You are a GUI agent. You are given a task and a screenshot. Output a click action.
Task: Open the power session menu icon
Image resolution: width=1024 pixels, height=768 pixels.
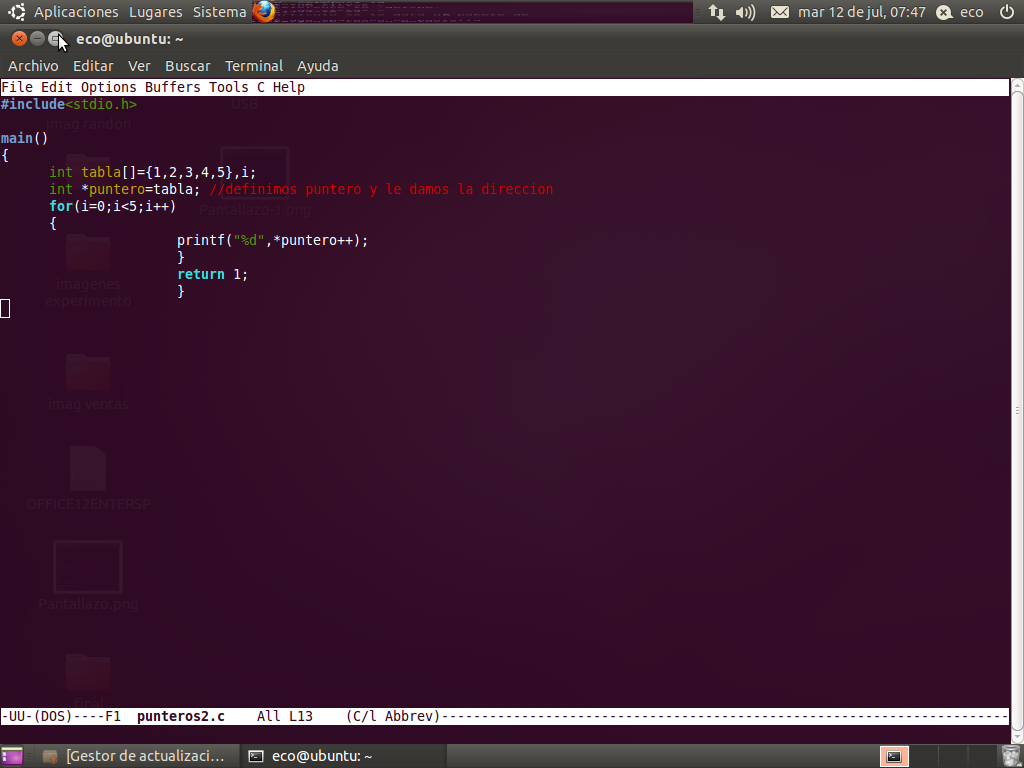1007,12
